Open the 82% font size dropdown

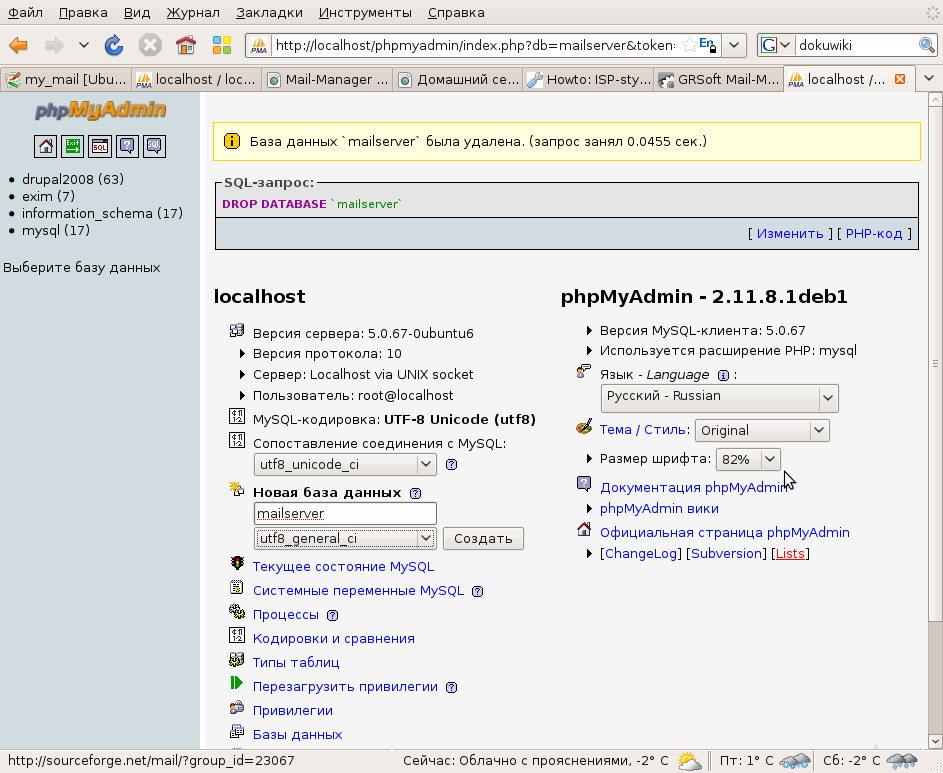coord(748,460)
